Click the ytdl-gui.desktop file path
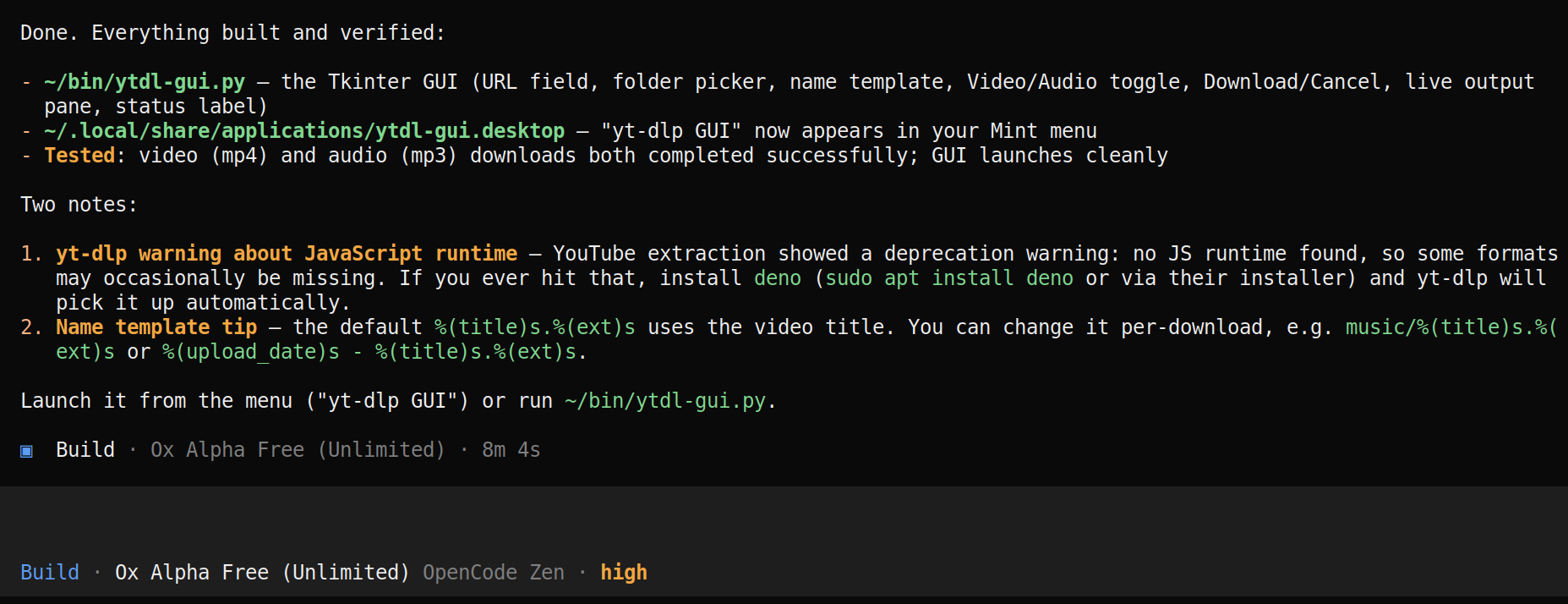Viewport: 1568px width, 604px height. click(x=304, y=131)
